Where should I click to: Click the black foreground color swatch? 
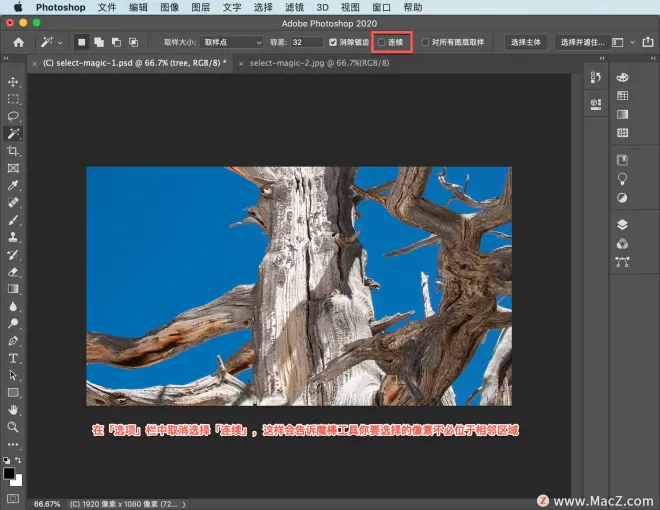(x=8, y=473)
